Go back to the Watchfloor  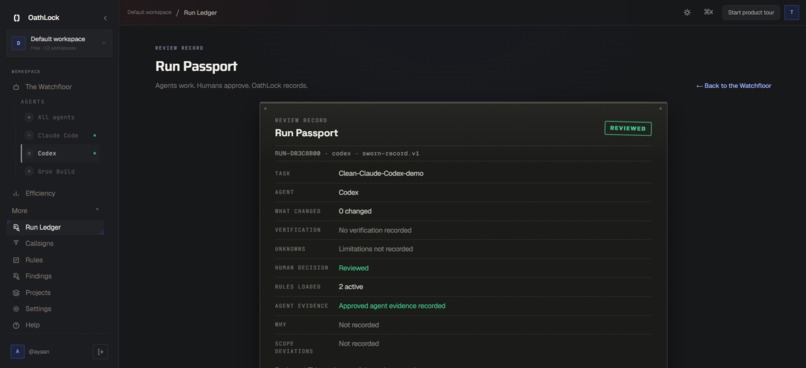[x=734, y=86]
